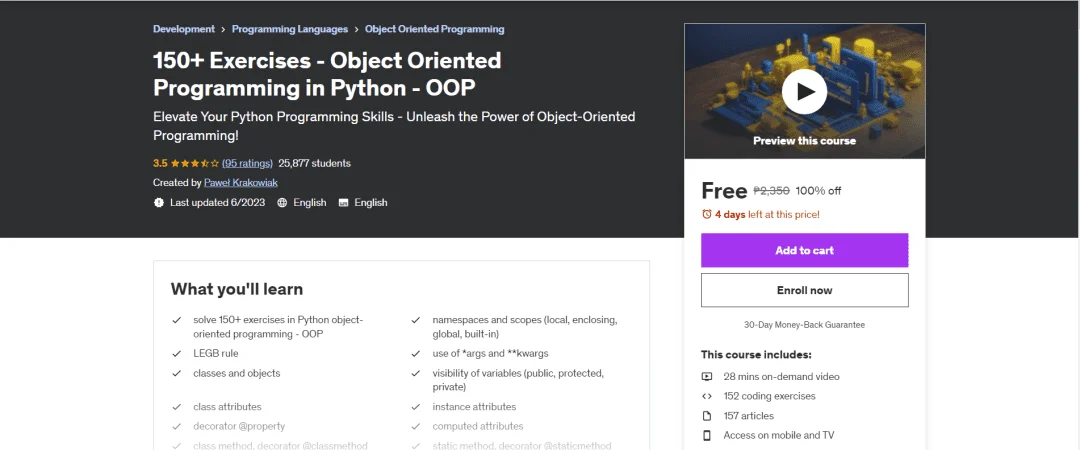The width and height of the screenshot is (1080, 450).
Task: Open the 95 ratings link
Action: coord(247,163)
